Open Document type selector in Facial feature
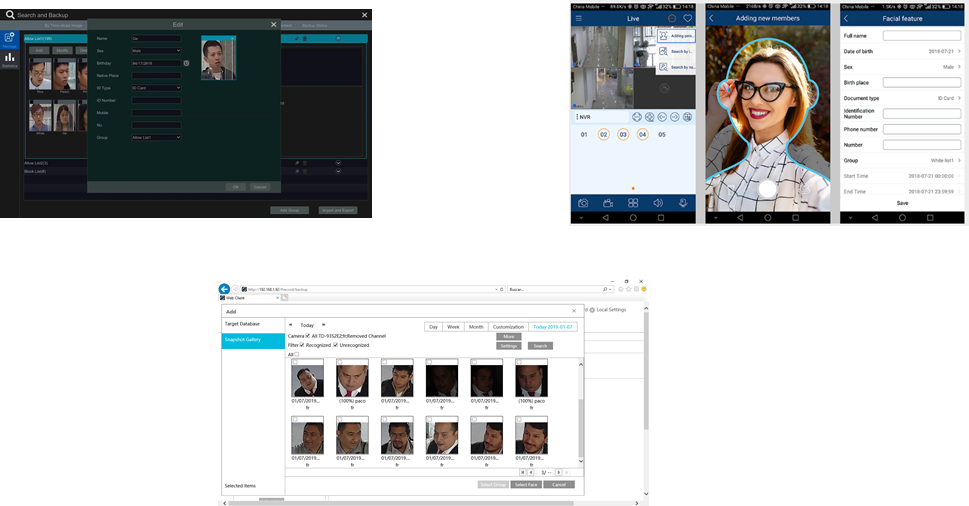 [902, 98]
